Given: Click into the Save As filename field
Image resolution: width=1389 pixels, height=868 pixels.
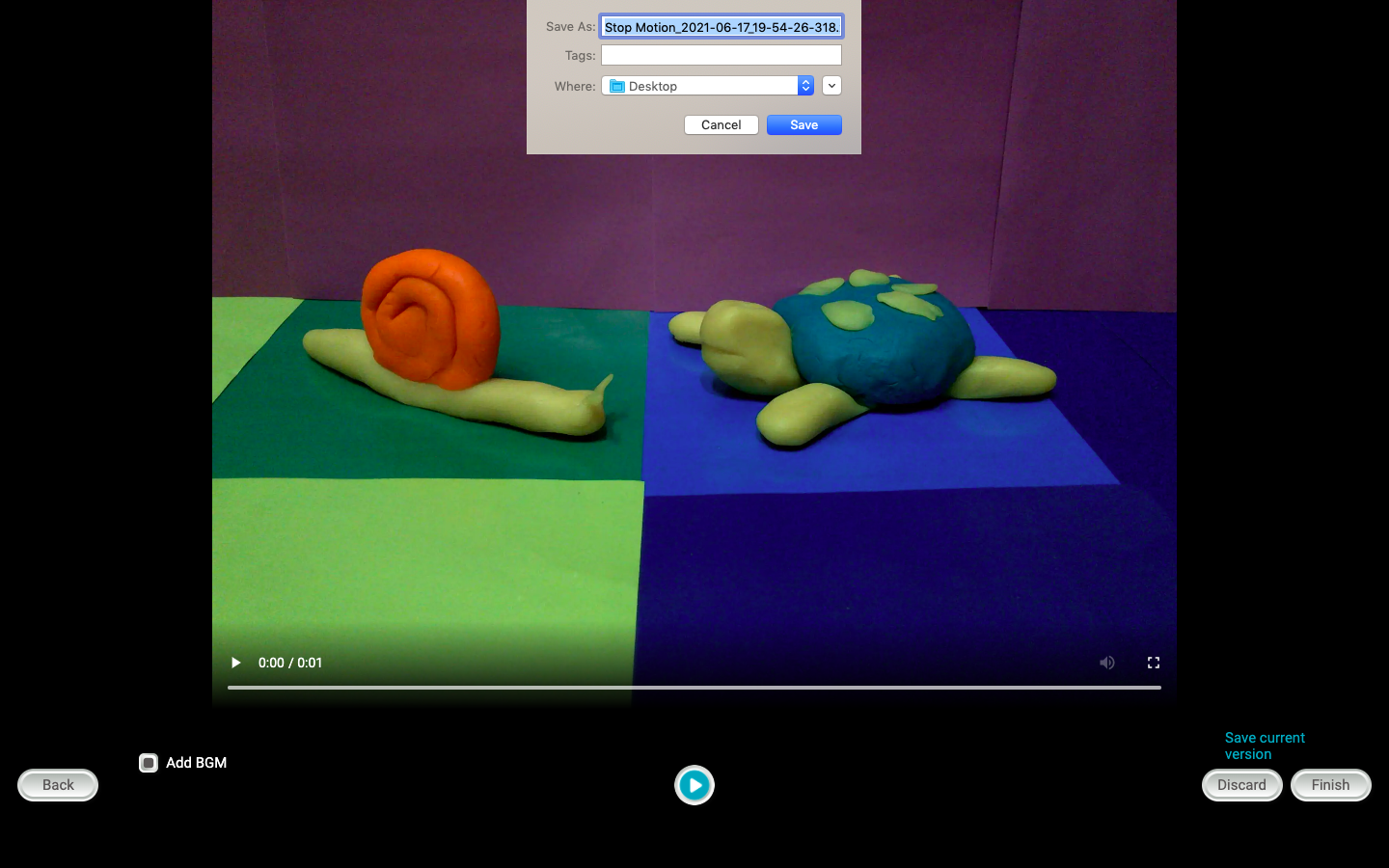Looking at the screenshot, I should [721, 27].
